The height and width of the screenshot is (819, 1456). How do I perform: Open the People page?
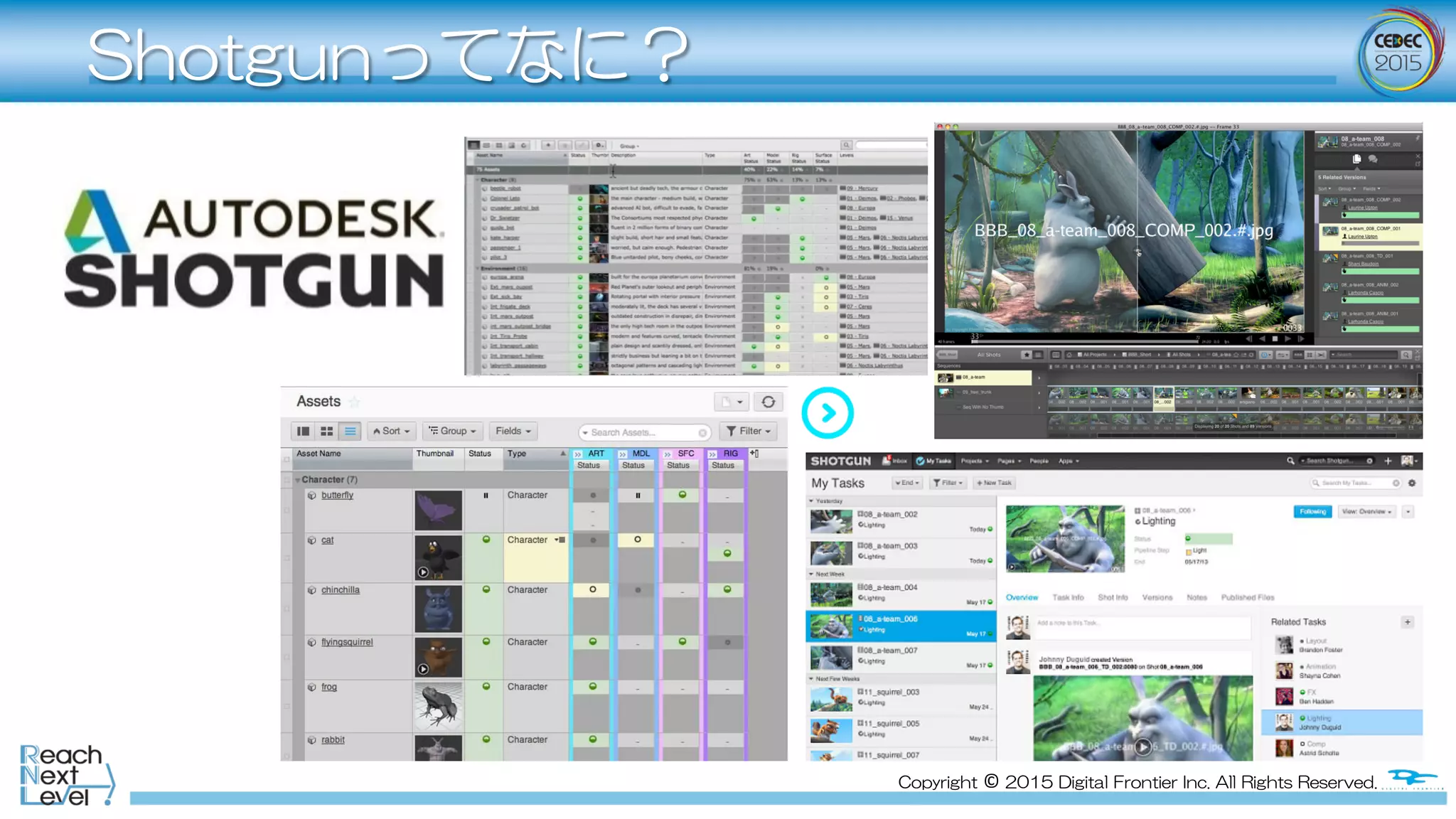pyautogui.click(x=1039, y=461)
